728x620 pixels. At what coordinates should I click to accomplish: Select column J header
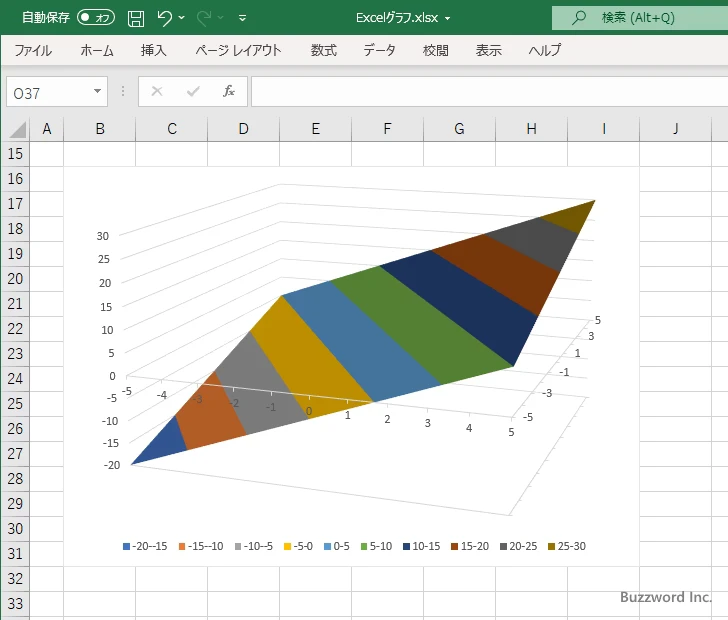676,129
